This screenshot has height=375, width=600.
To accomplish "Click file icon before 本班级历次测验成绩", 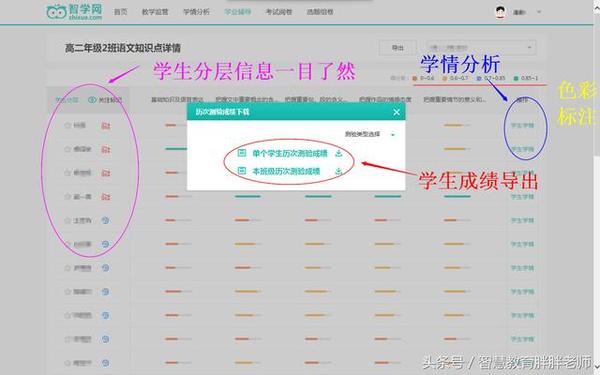I will [x=241, y=171].
